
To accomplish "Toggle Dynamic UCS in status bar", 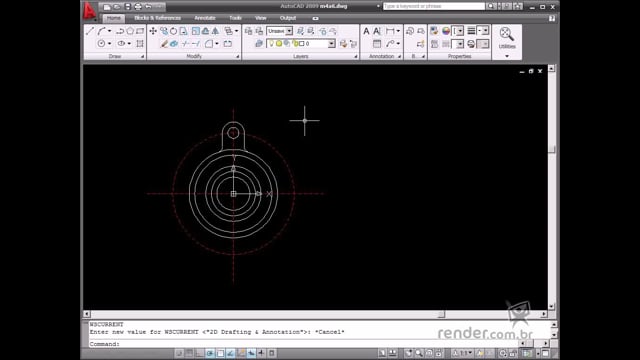I will pyautogui.click(x=241, y=353).
